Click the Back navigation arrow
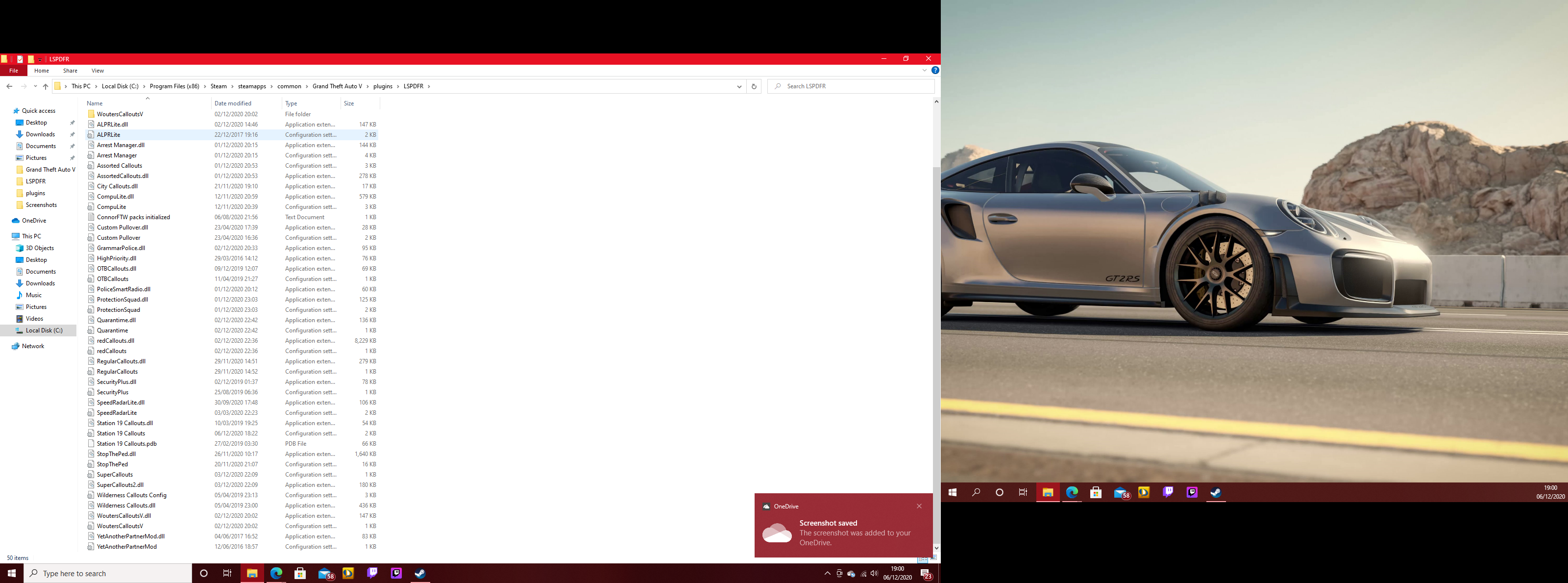Viewport: 1568px width, 583px height. pos(9,86)
